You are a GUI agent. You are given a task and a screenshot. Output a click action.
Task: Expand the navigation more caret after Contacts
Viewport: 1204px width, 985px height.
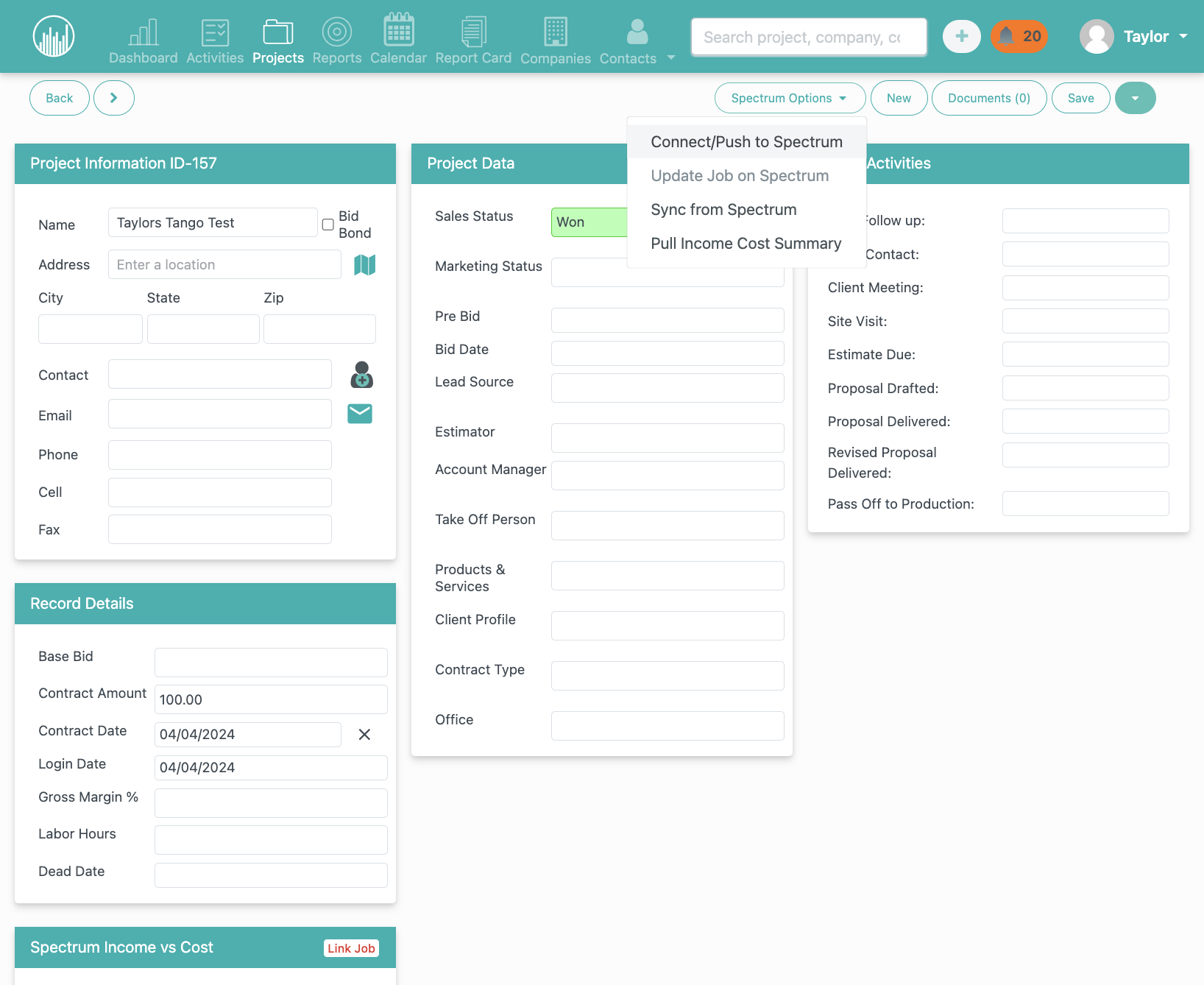click(x=670, y=57)
